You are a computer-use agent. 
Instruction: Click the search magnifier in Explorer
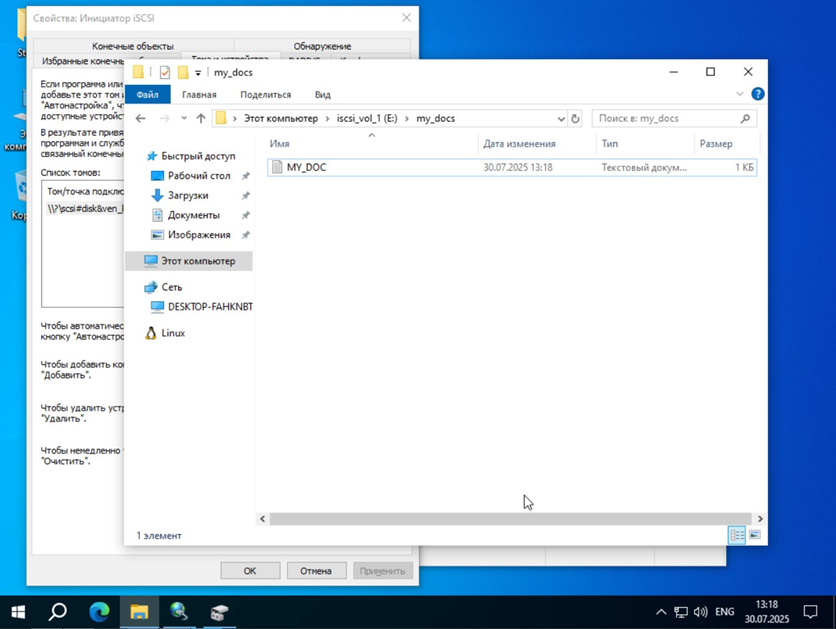coord(745,118)
